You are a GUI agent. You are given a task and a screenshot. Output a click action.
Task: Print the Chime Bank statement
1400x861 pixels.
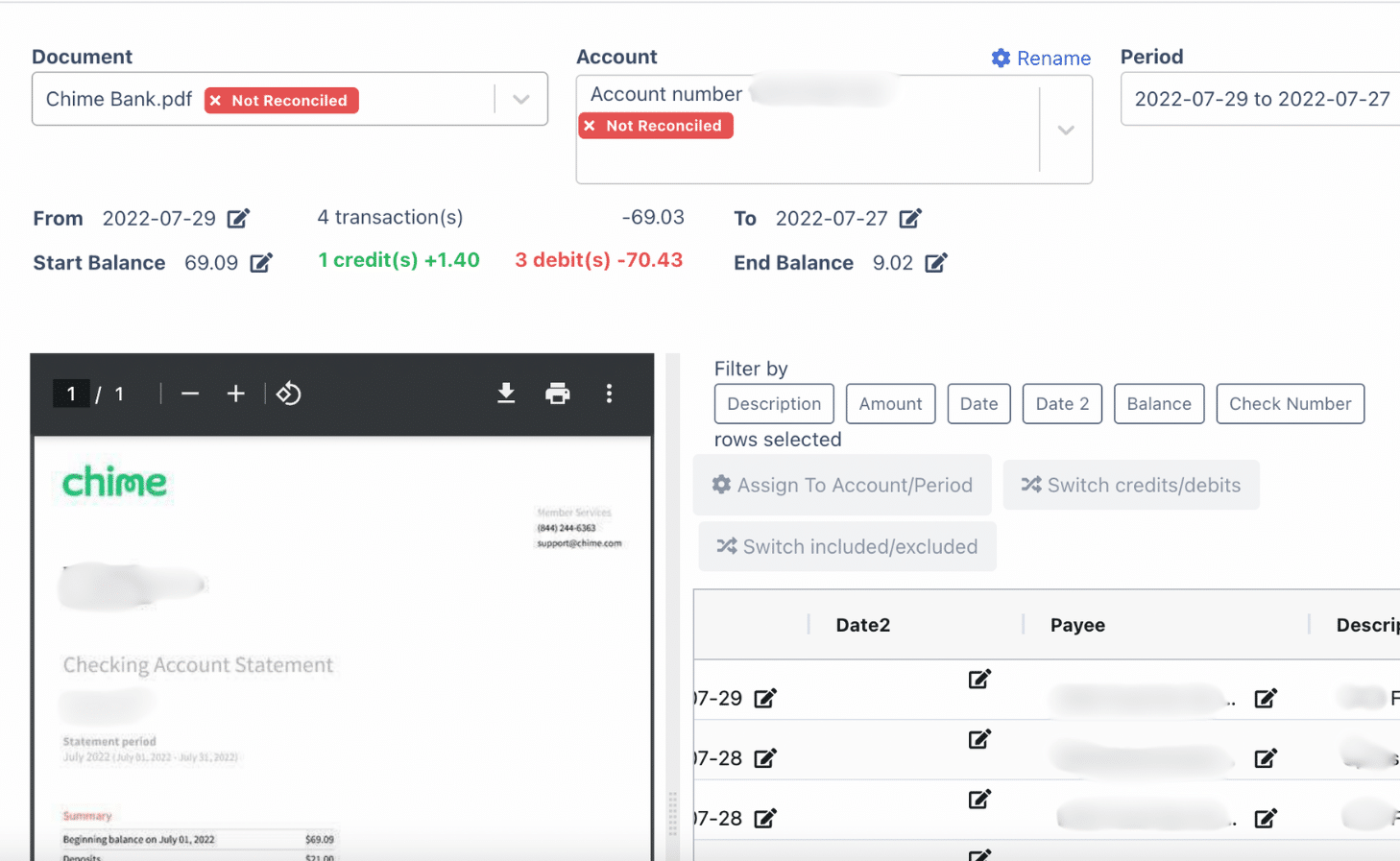558,394
